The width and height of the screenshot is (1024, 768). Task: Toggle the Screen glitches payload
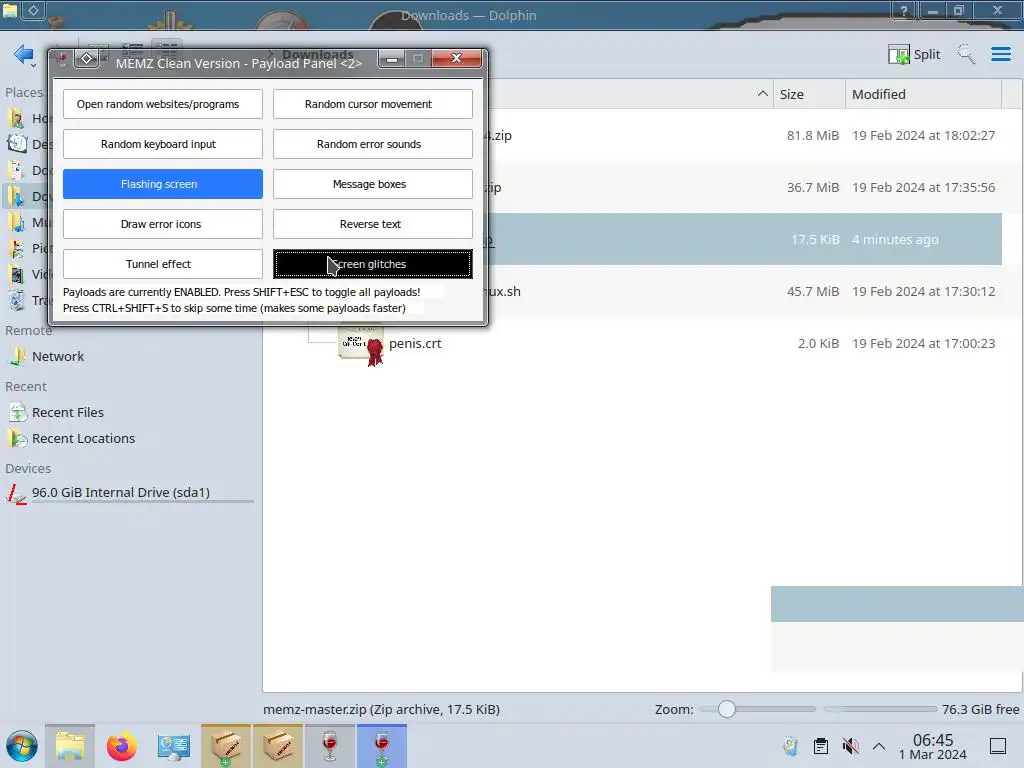coord(372,264)
